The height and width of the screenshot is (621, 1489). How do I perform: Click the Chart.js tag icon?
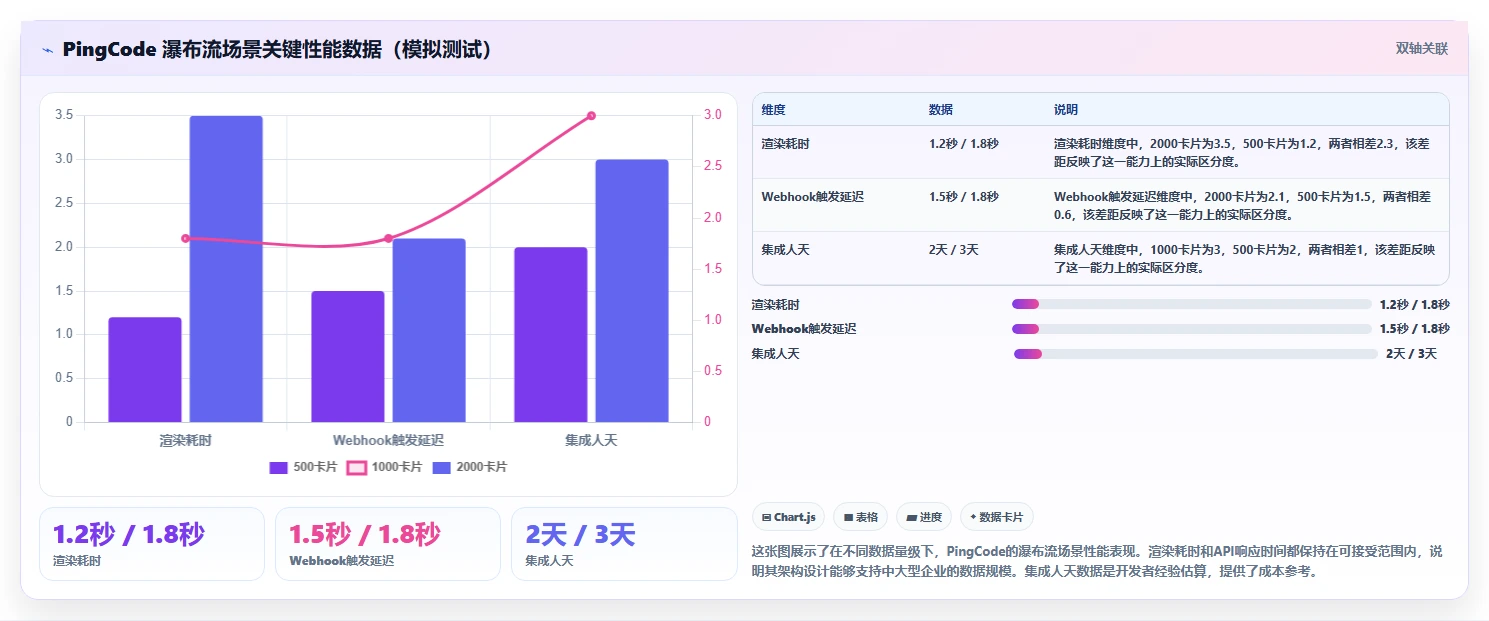(766, 518)
